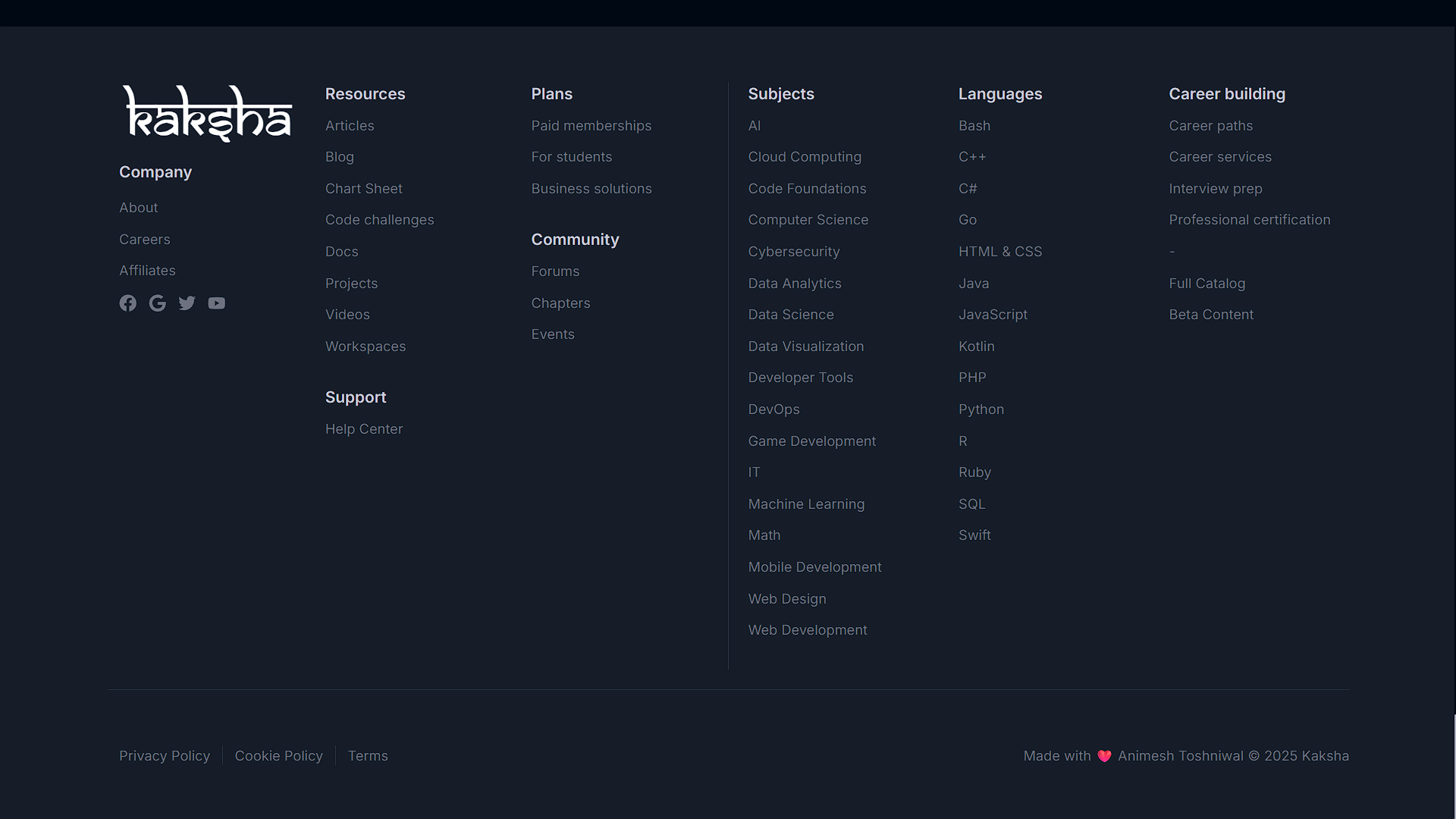Image resolution: width=1456 pixels, height=819 pixels.
Task: Open the Google social icon
Action: point(158,303)
